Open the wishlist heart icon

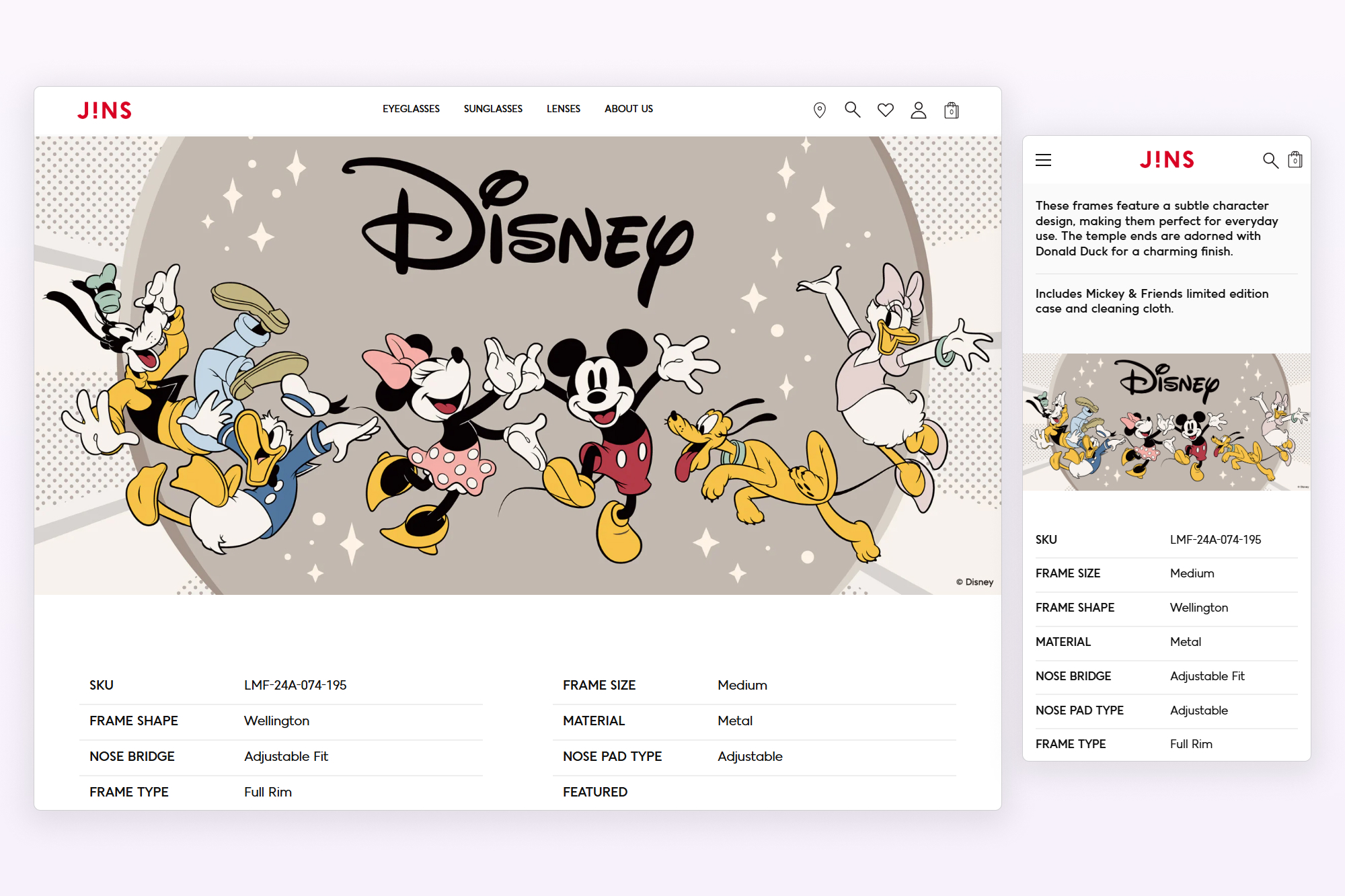(886, 110)
